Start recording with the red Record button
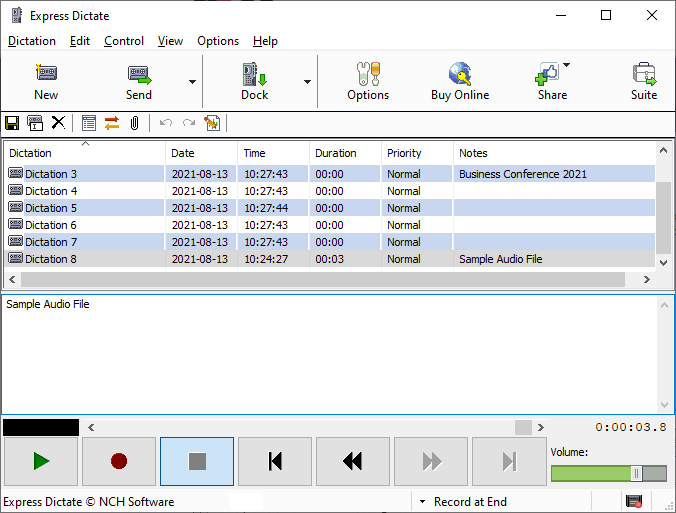Screen dimensions: 676x513 point(119,461)
